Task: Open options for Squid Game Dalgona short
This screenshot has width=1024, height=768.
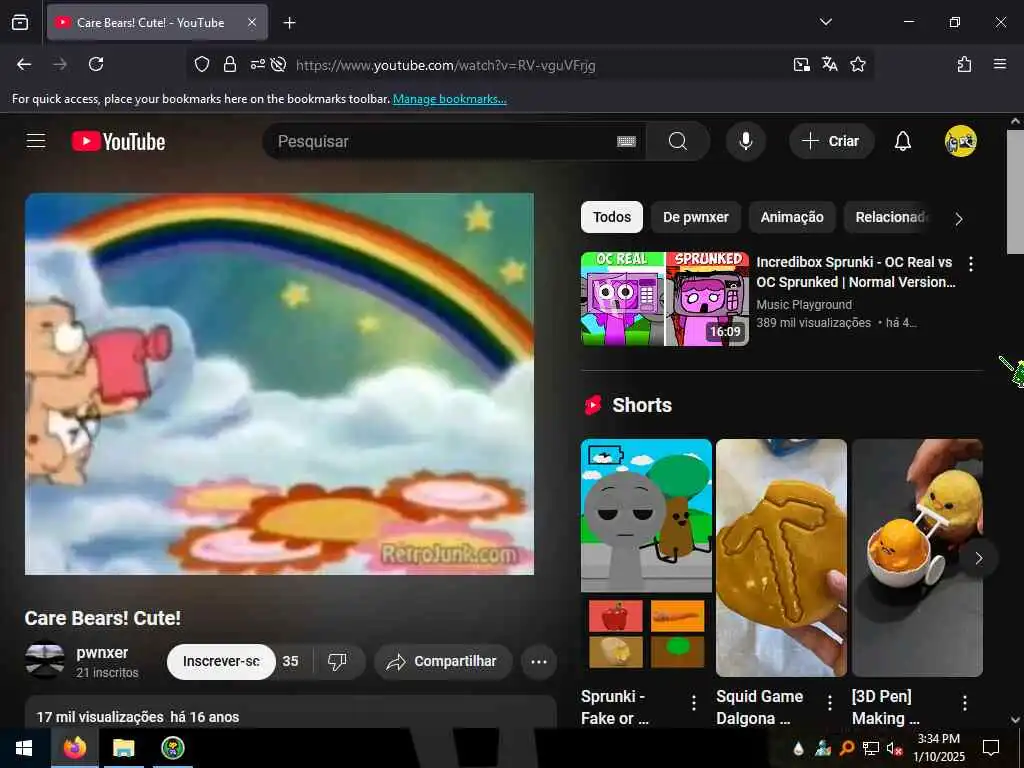Action: coord(829,703)
